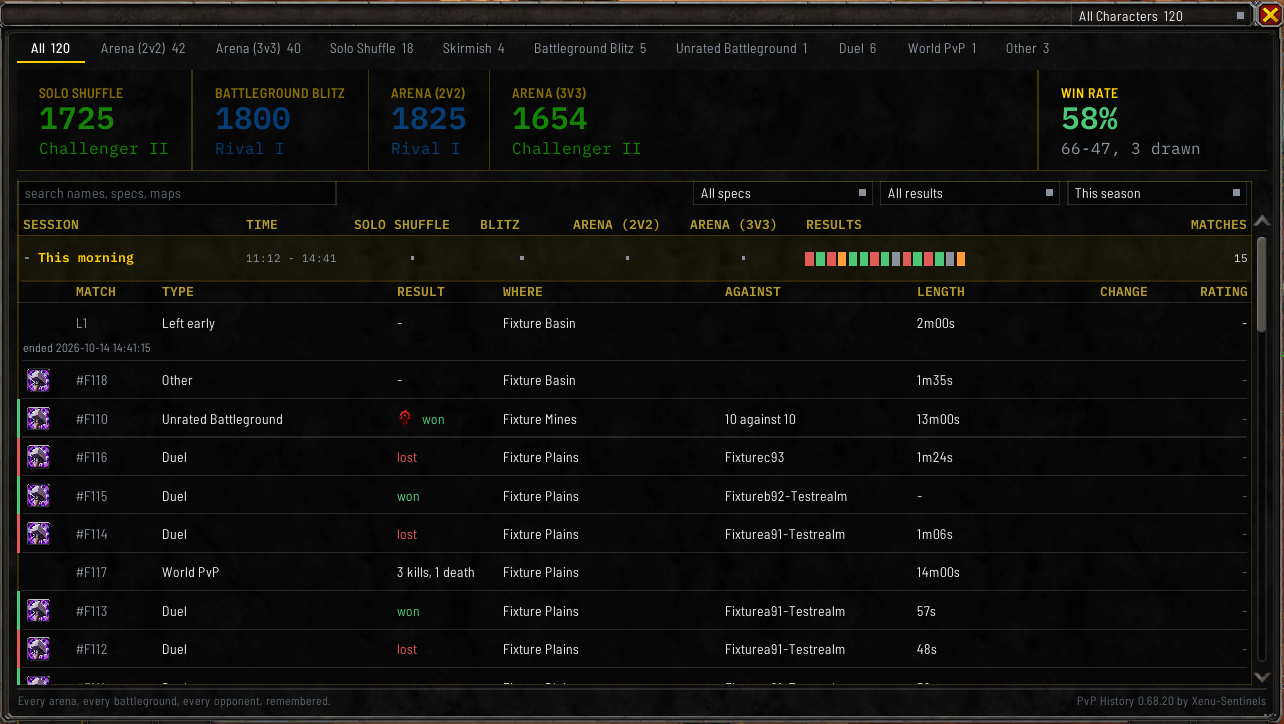Screen dimensions: 1284x724
Task: Click the first red square in the results strip
Action: [x=810, y=259]
